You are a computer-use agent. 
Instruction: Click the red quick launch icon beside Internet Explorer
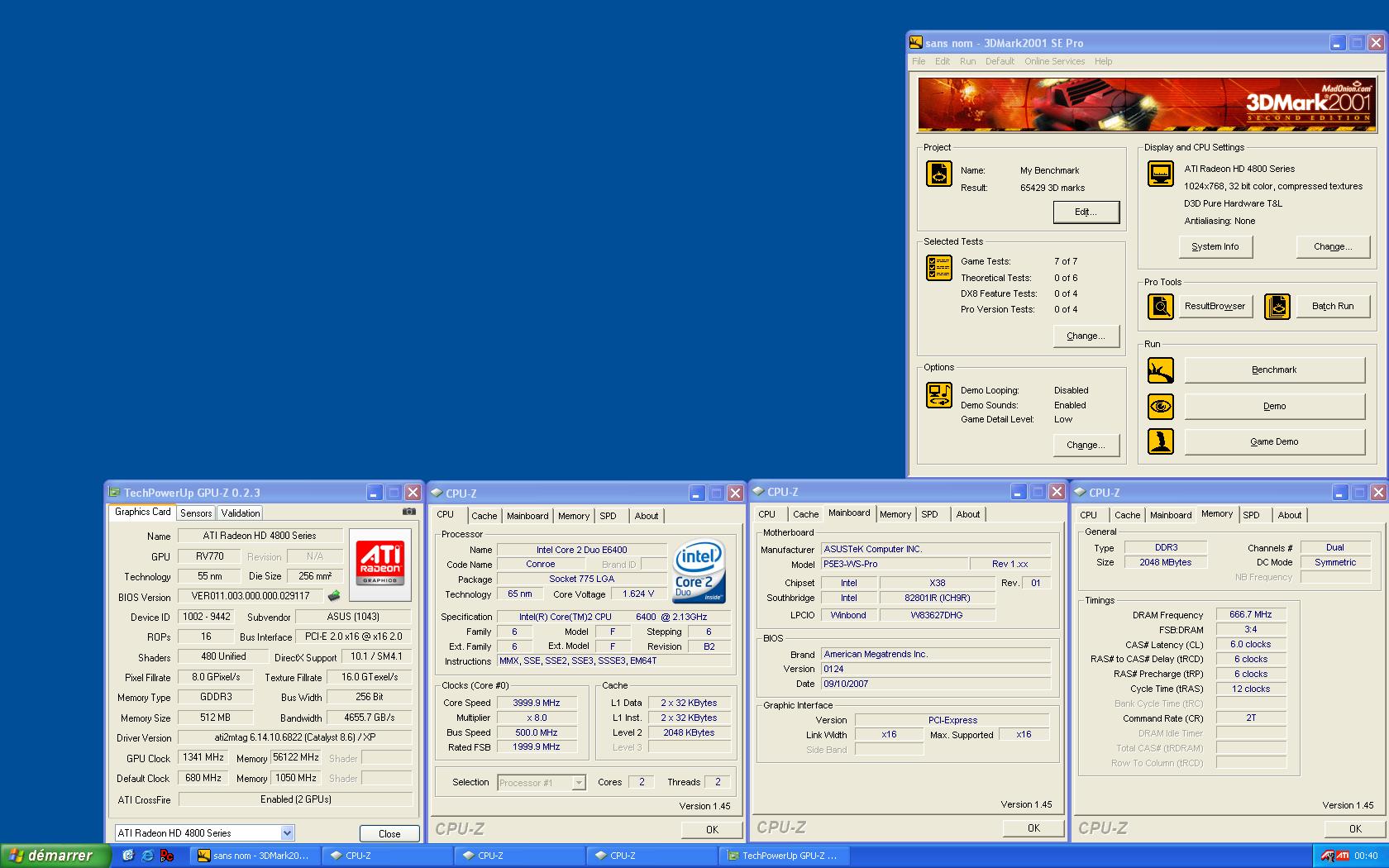(167, 856)
